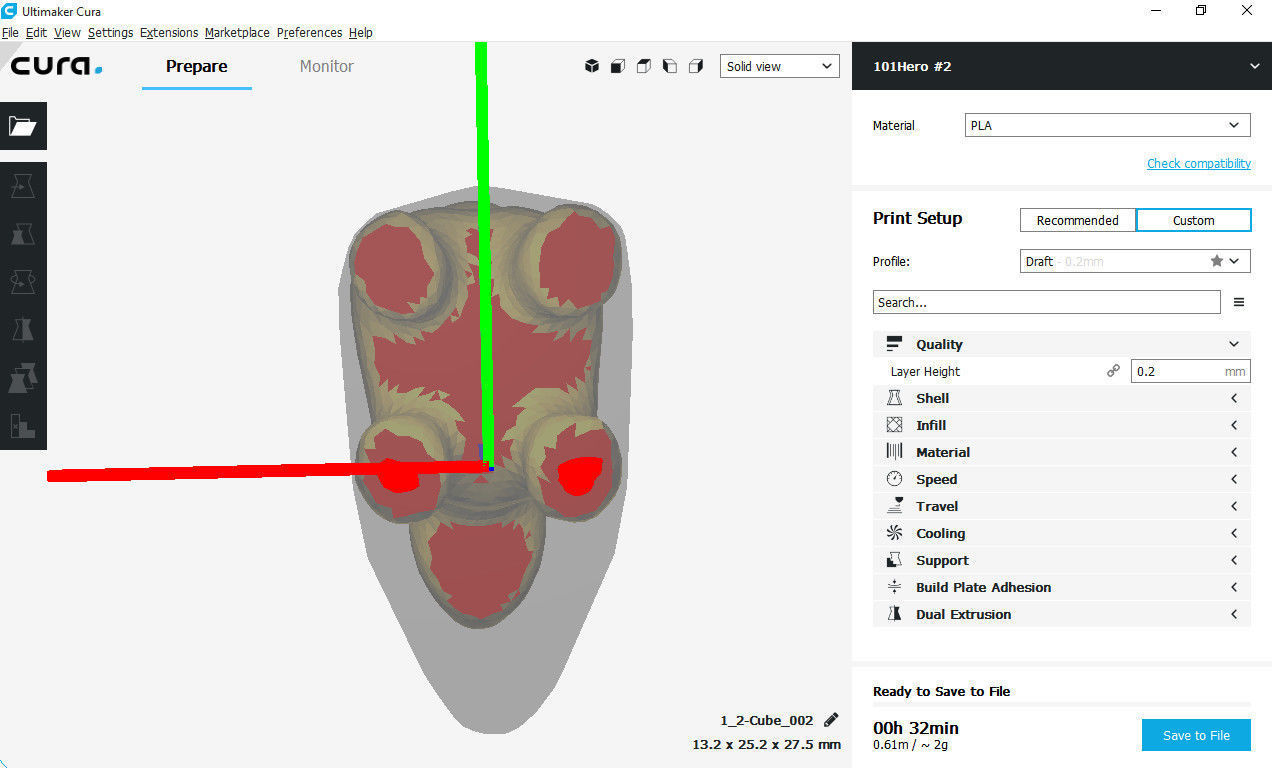Open the Per Model Settings tool
The width and height of the screenshot is (1272, 768).
tap(23, 378)
